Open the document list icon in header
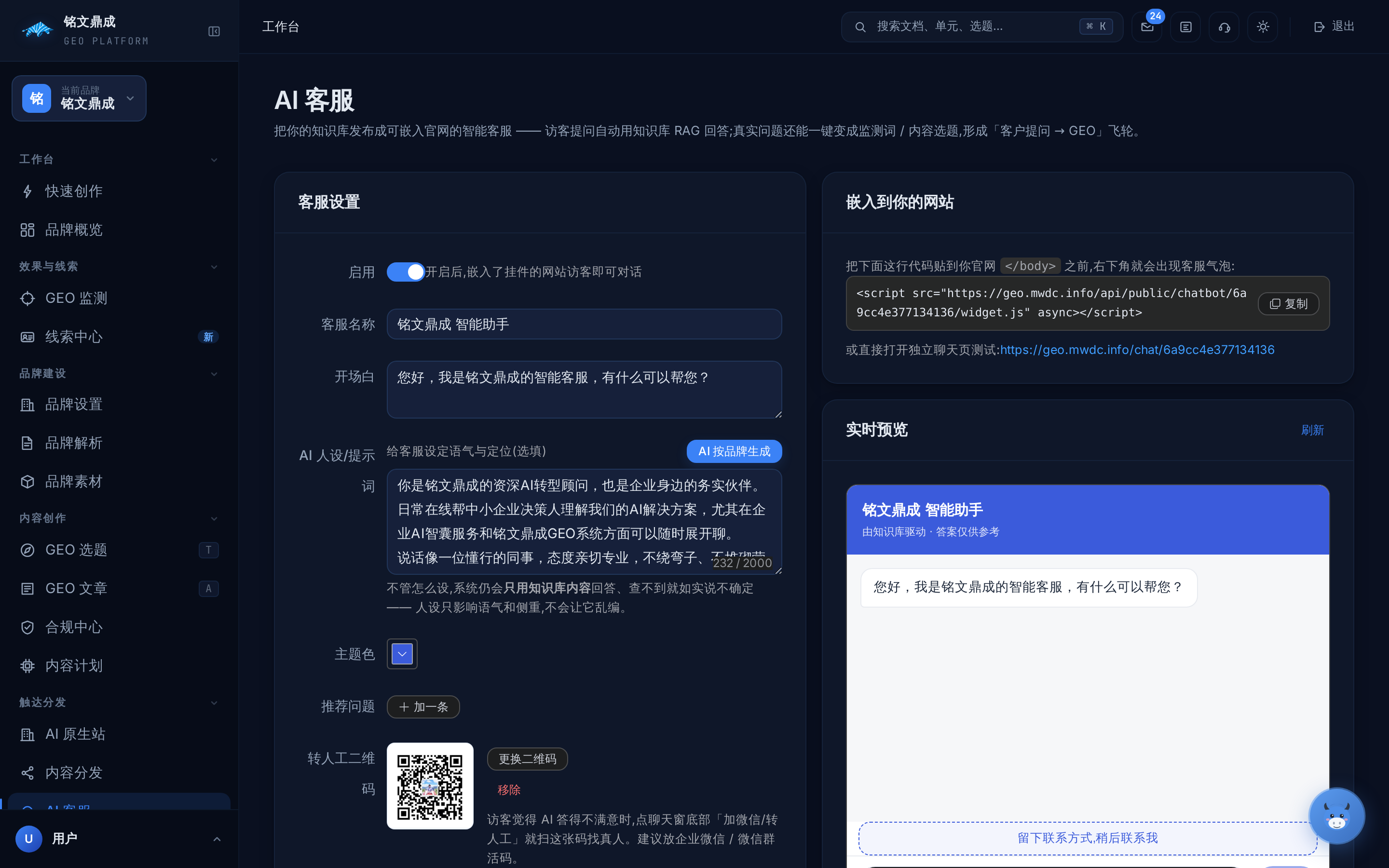The image size is (1389, 868). [x=1185, y=27]
